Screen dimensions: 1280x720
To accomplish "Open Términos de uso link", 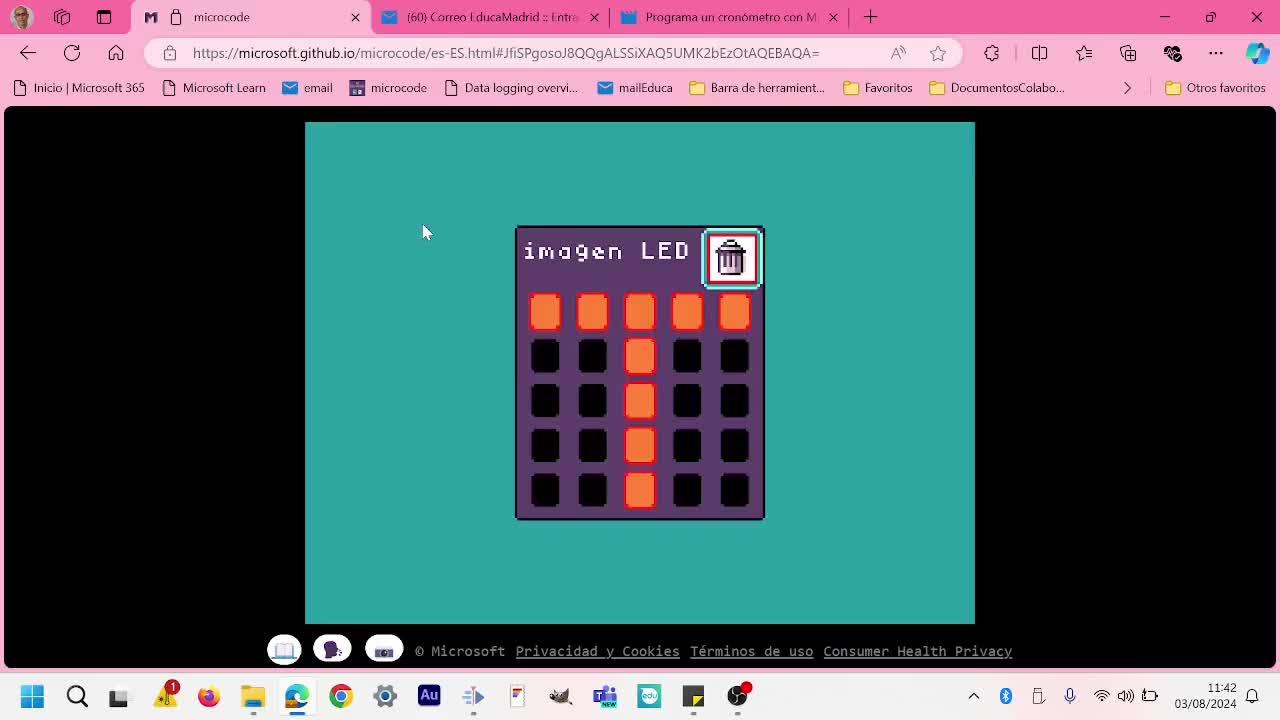I will 751,651.
